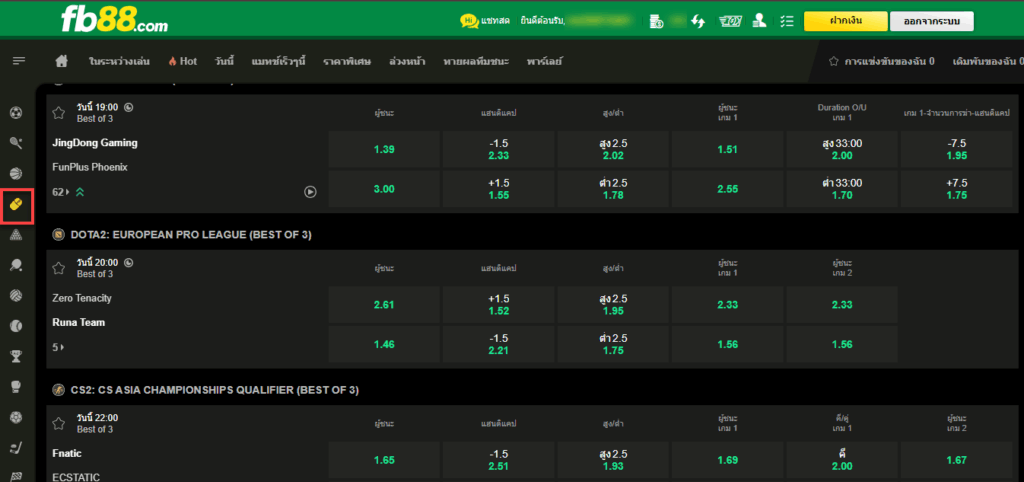
Task: Bet on Fnatic winner odds 1.65
Action: pyautogui.click(x=384, y=460)
